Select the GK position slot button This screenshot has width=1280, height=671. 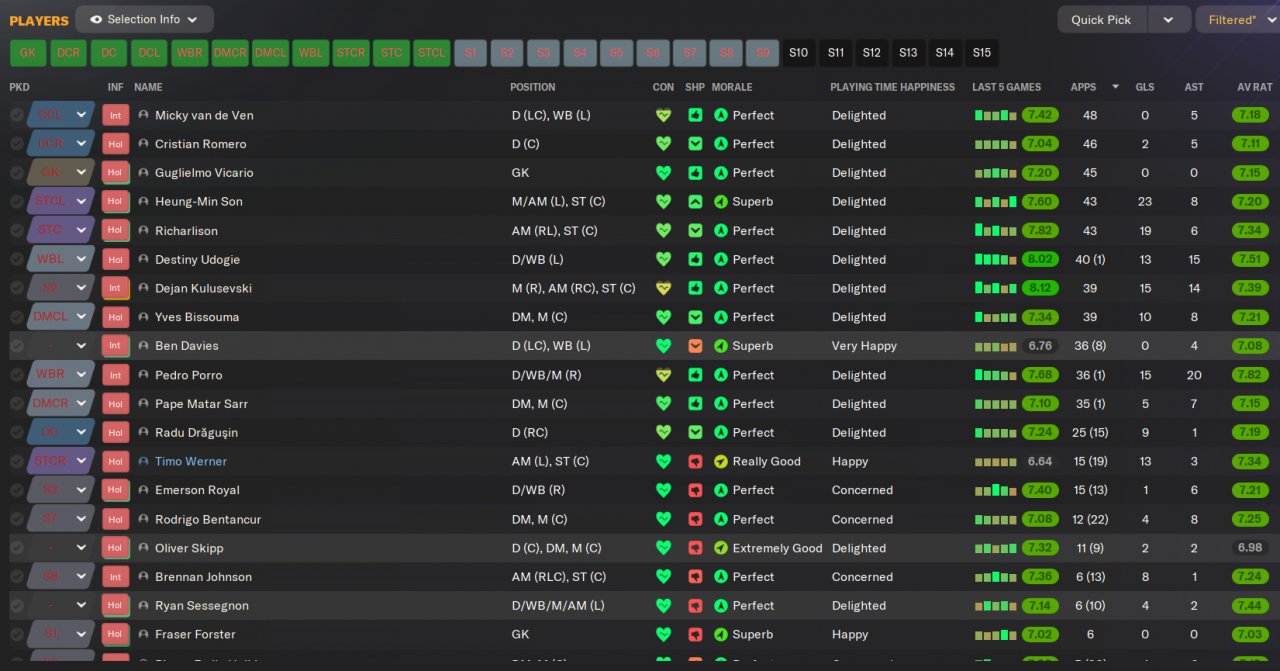[x=28, y=53]
